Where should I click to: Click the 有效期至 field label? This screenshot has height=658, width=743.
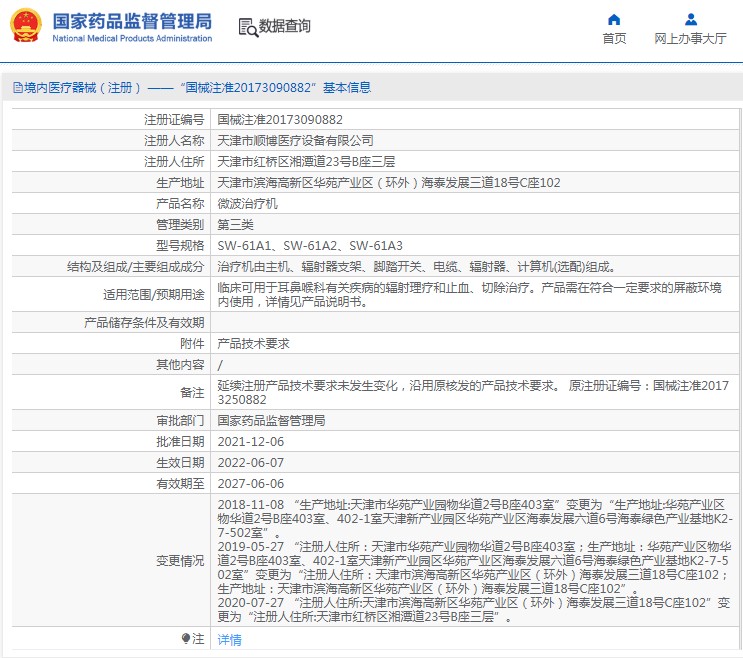[x=180, y=484]
